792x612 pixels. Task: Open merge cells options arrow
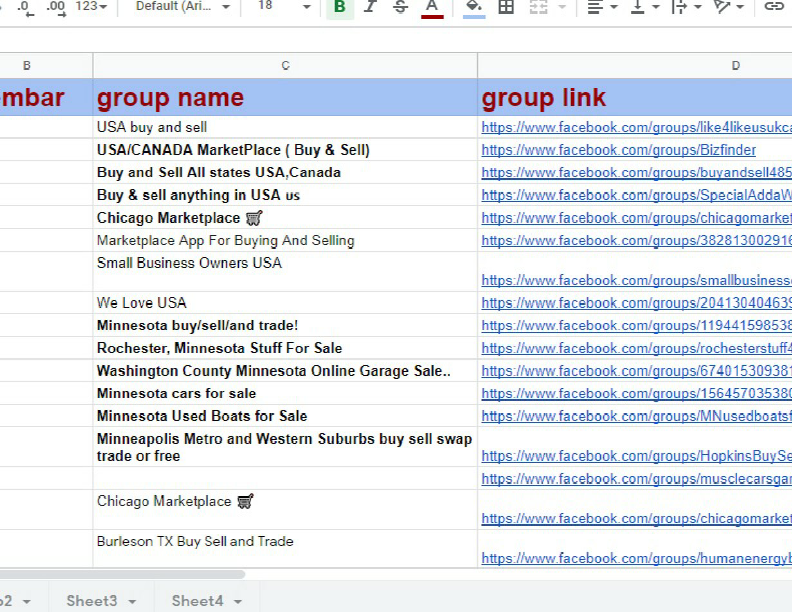pos(562,7)
